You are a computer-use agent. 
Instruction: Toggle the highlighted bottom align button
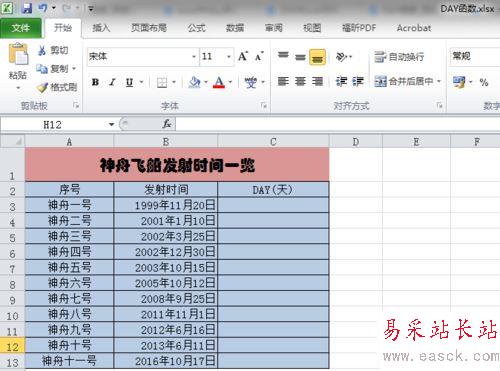click(317, 56)
